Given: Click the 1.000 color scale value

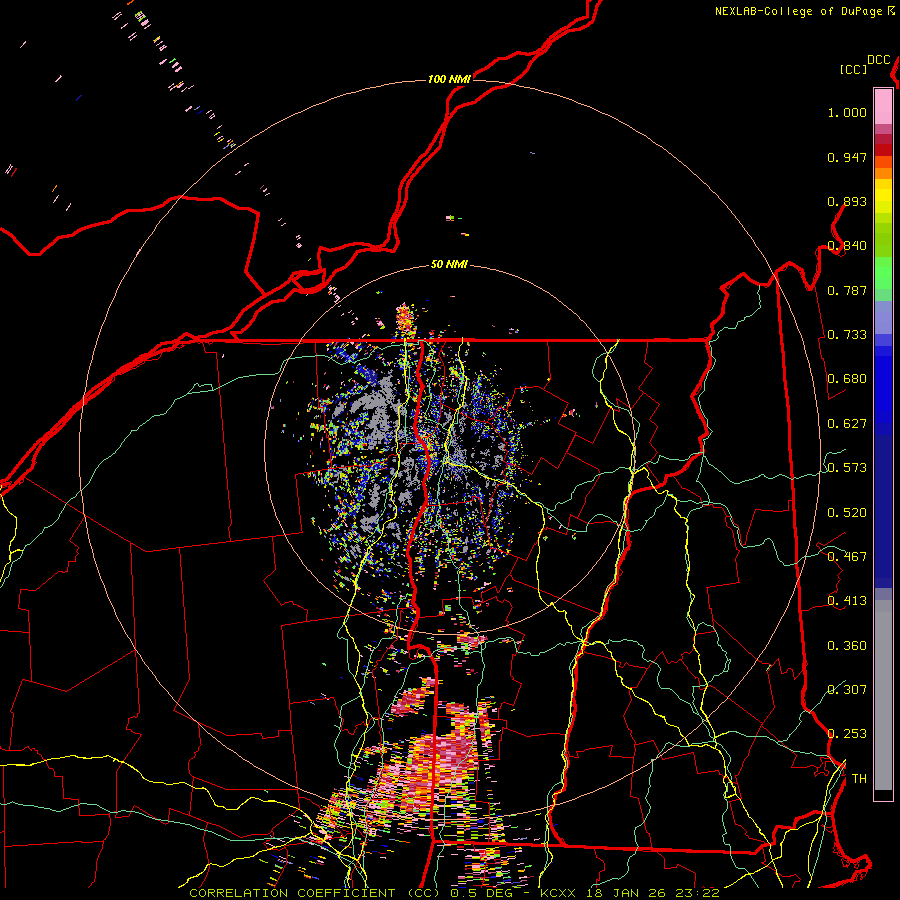Looking at the screenshot, I should pyautogui.click(x=847, y=112).
